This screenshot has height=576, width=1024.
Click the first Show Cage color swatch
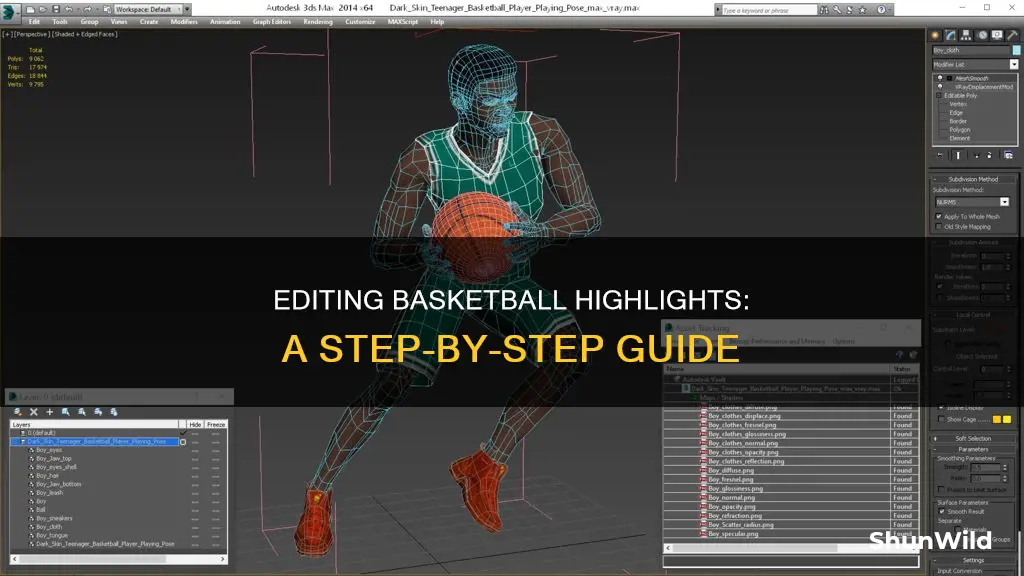[x=997, y=419]
